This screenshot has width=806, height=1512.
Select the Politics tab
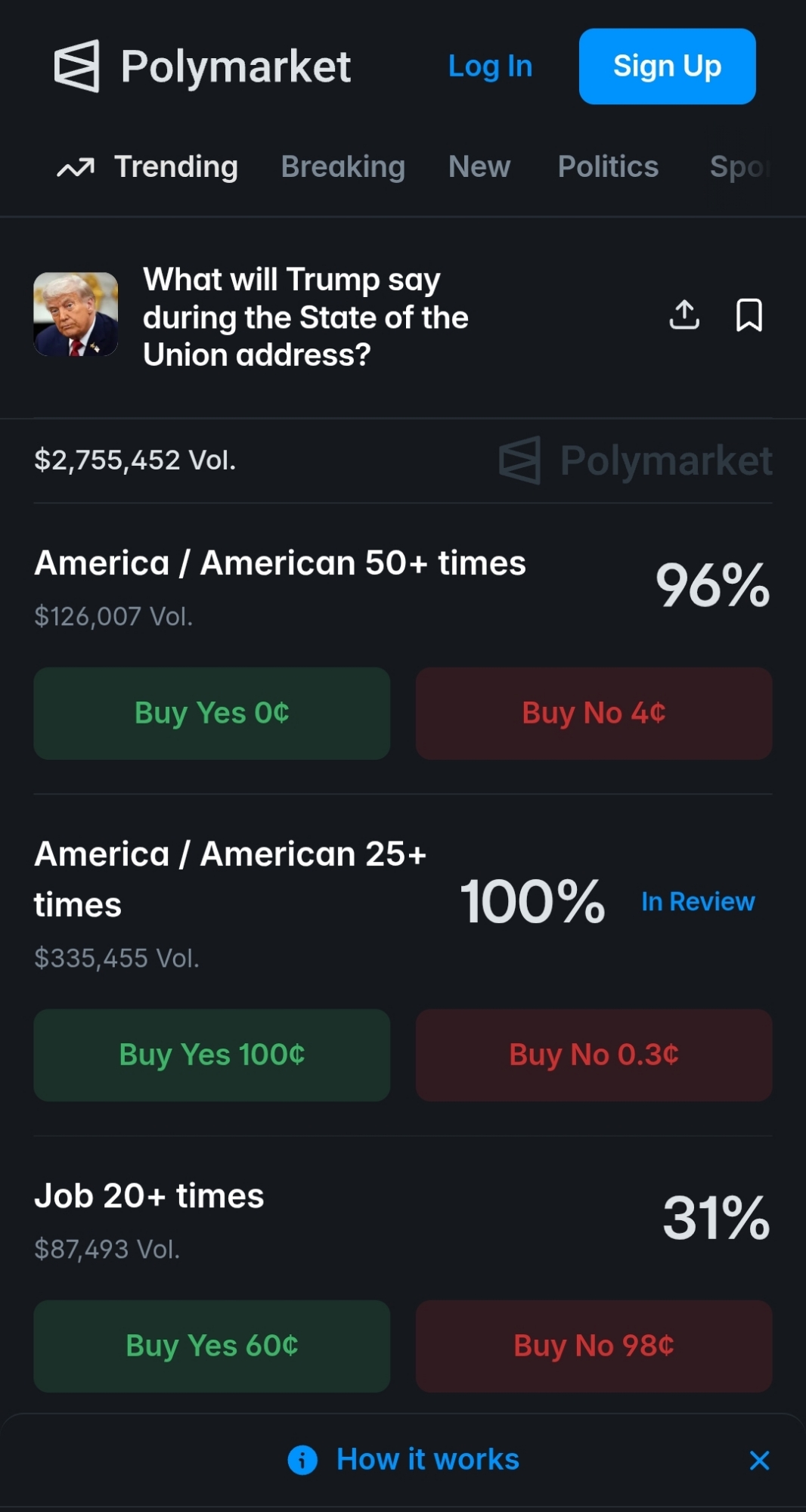(x=608, y=167)
